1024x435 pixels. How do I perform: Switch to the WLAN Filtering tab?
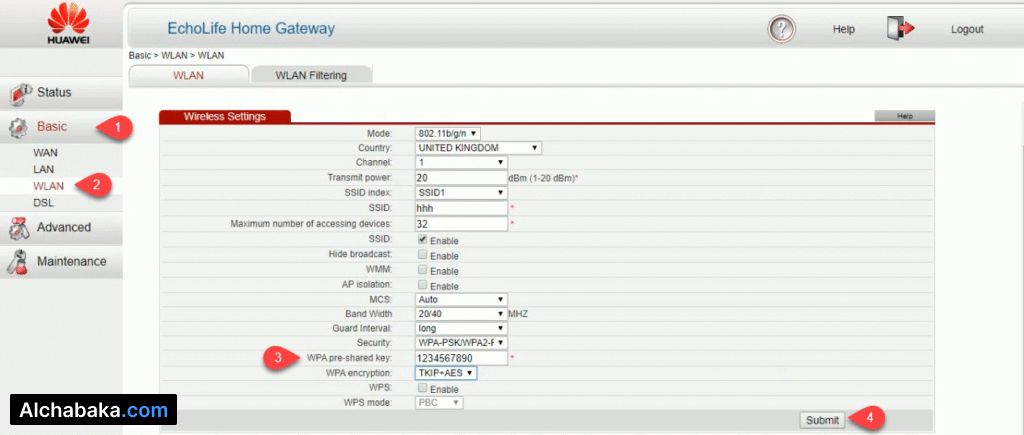[x=310, y=75]
